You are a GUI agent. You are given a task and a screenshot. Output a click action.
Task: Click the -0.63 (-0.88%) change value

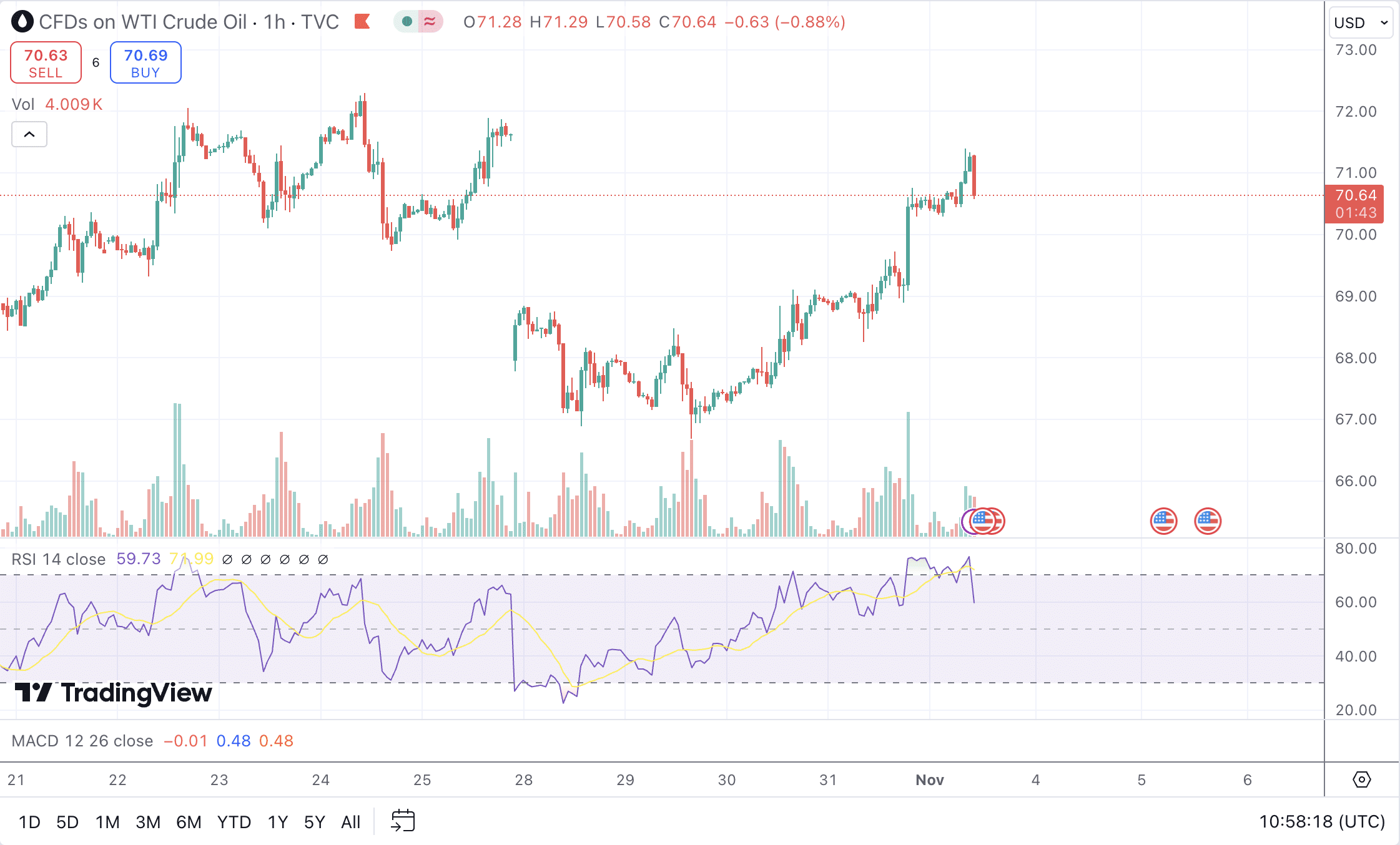tap(785, 22)
